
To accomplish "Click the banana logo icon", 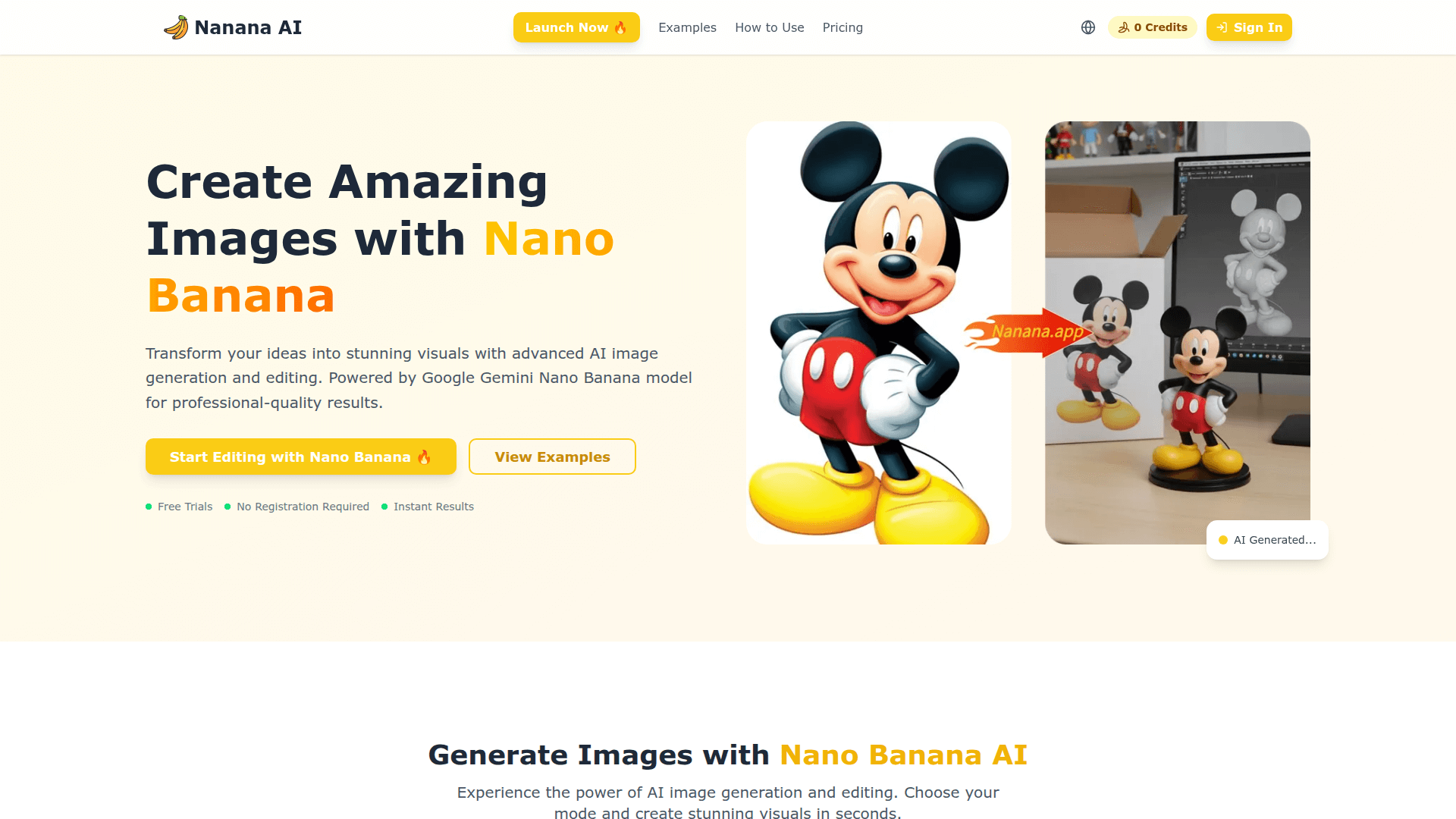I will pyautogui.click(x=176, y=27).
